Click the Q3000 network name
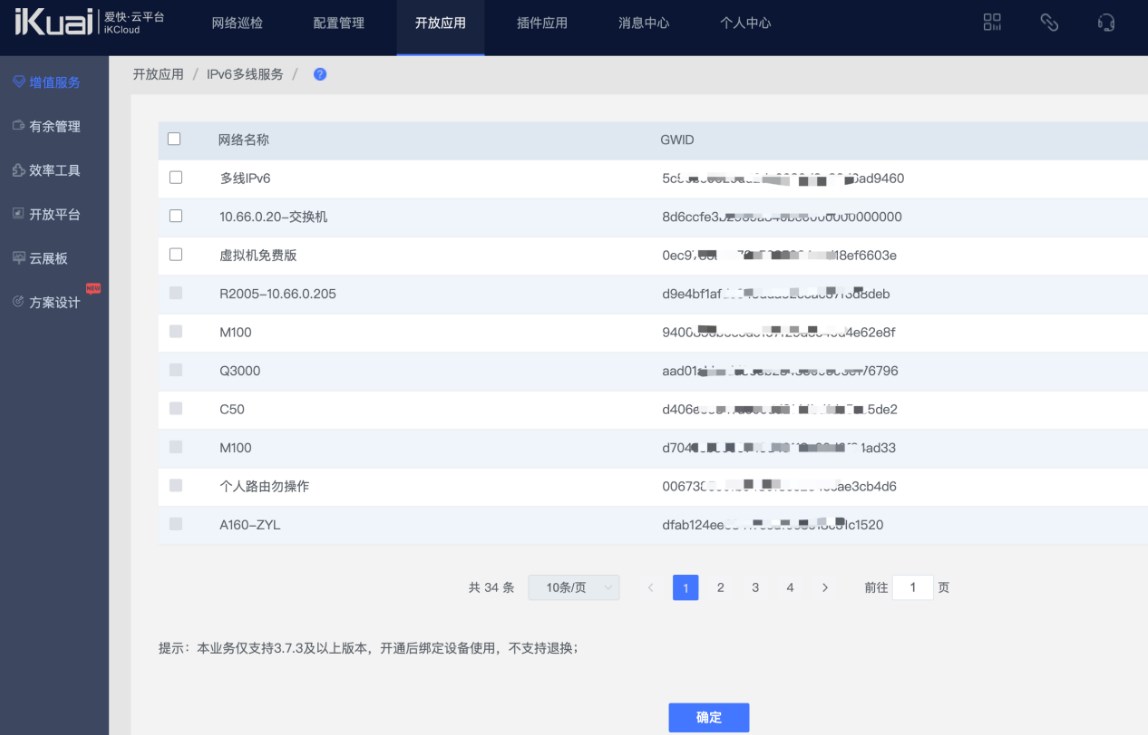 [240, 370]
